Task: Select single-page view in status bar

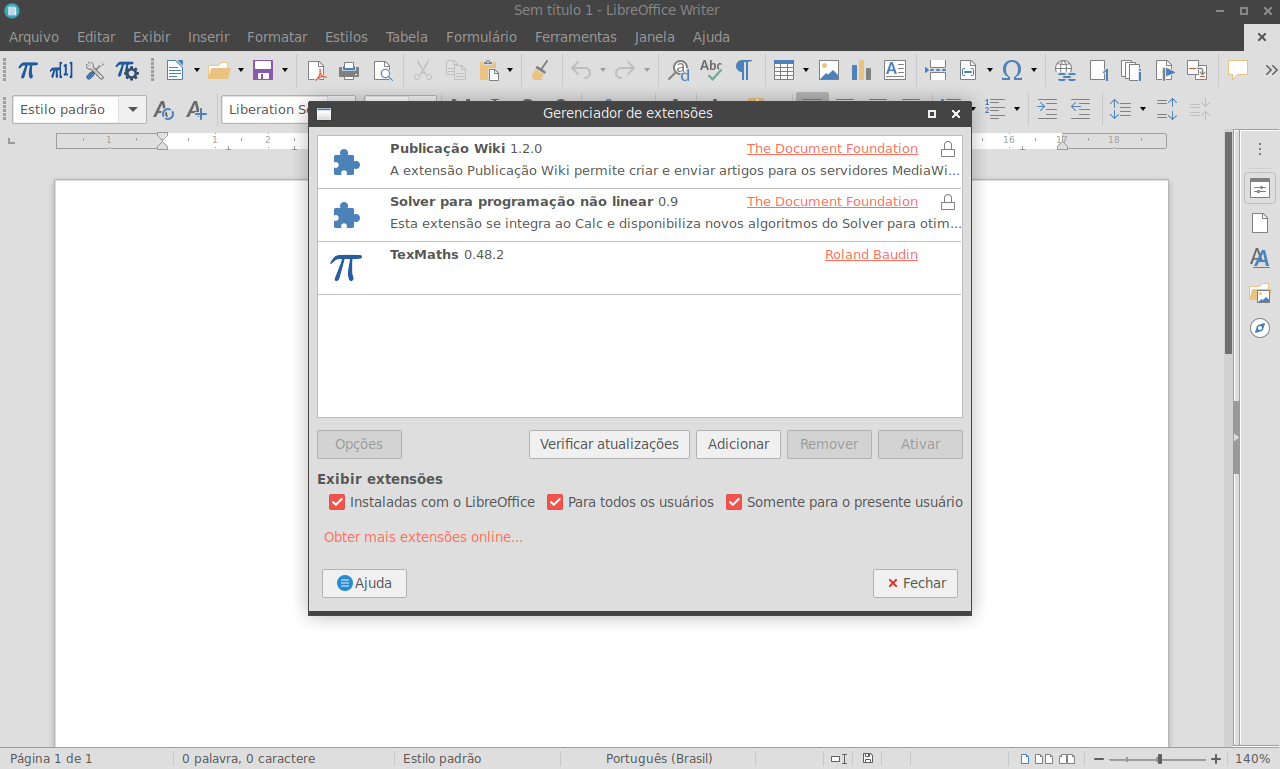Action: pyautogui.click(x=1024, y=759)
